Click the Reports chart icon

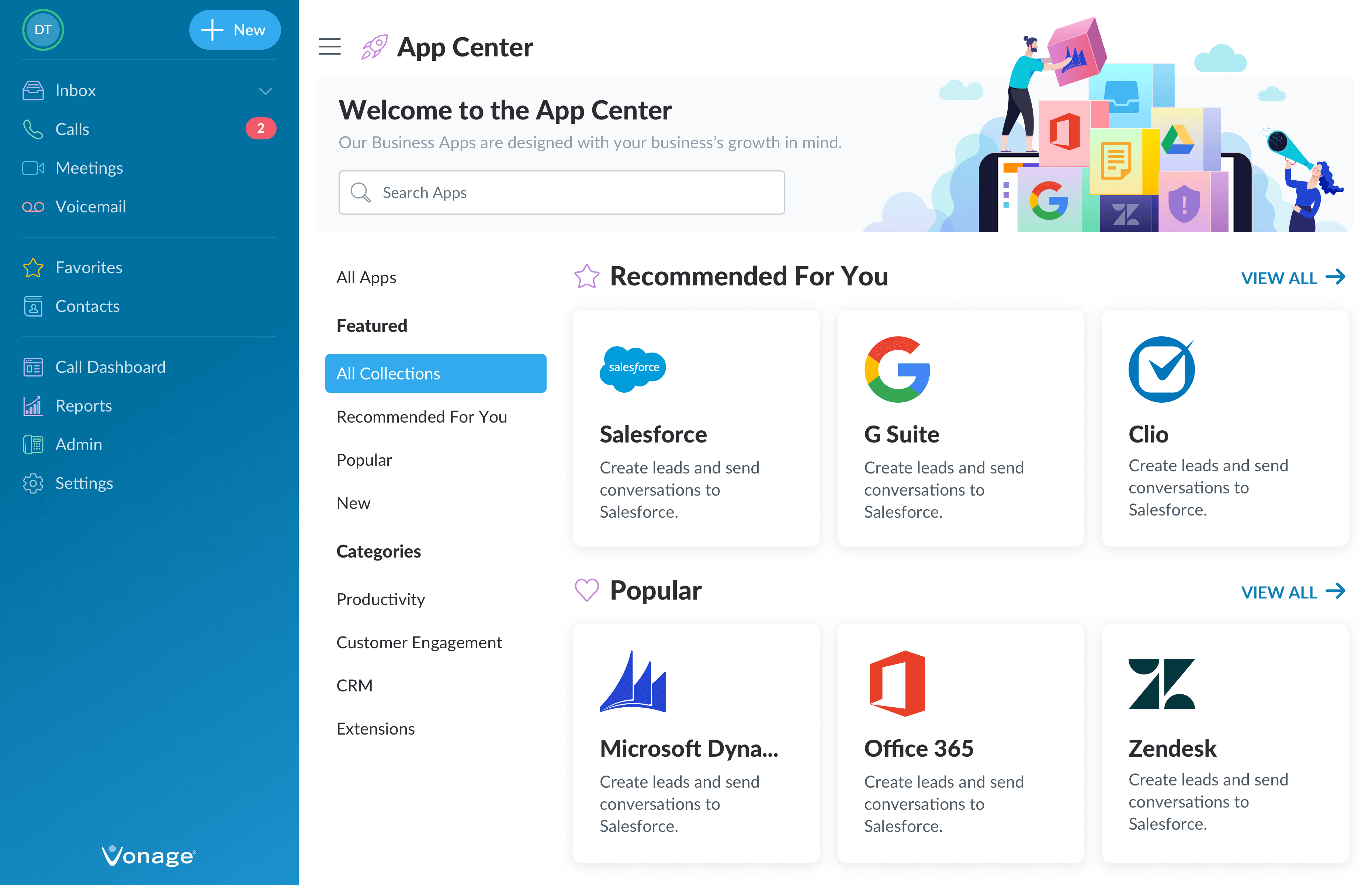coord(33,406)
